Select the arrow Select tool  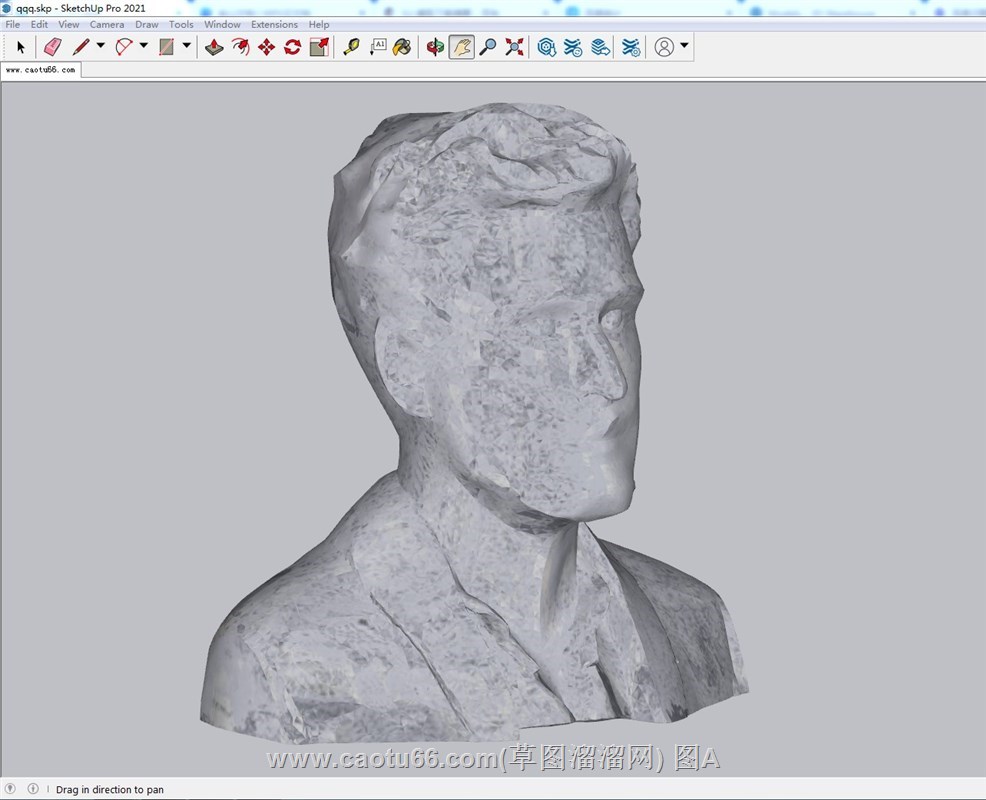click(x=21, y=47)
